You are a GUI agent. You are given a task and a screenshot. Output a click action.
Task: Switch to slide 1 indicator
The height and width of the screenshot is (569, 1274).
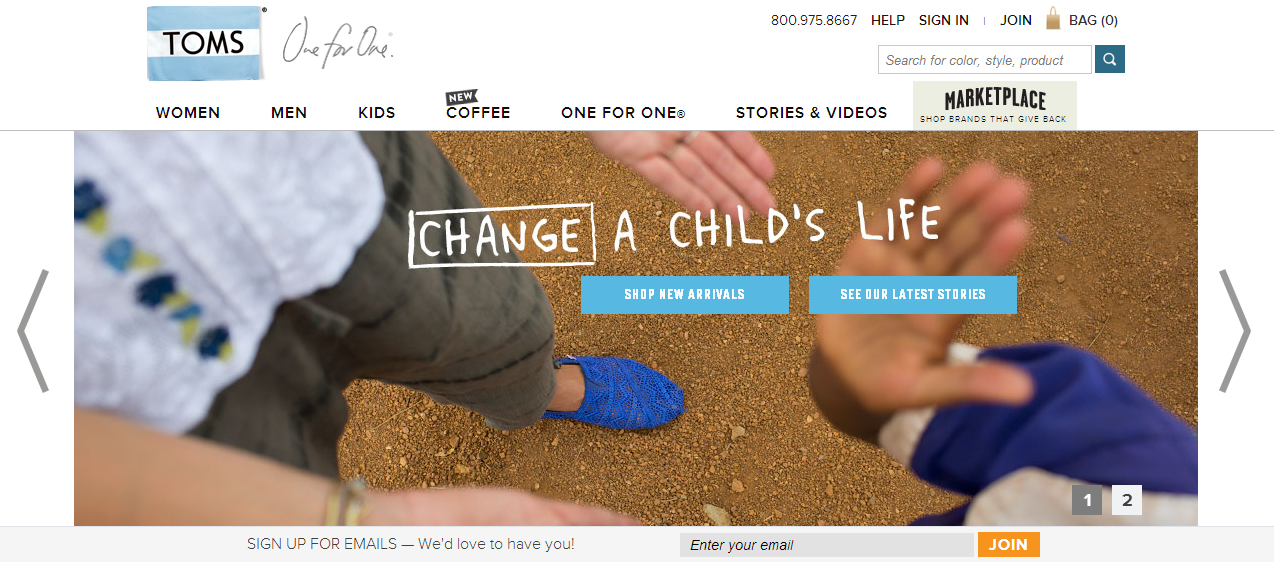pos(1087,500)
